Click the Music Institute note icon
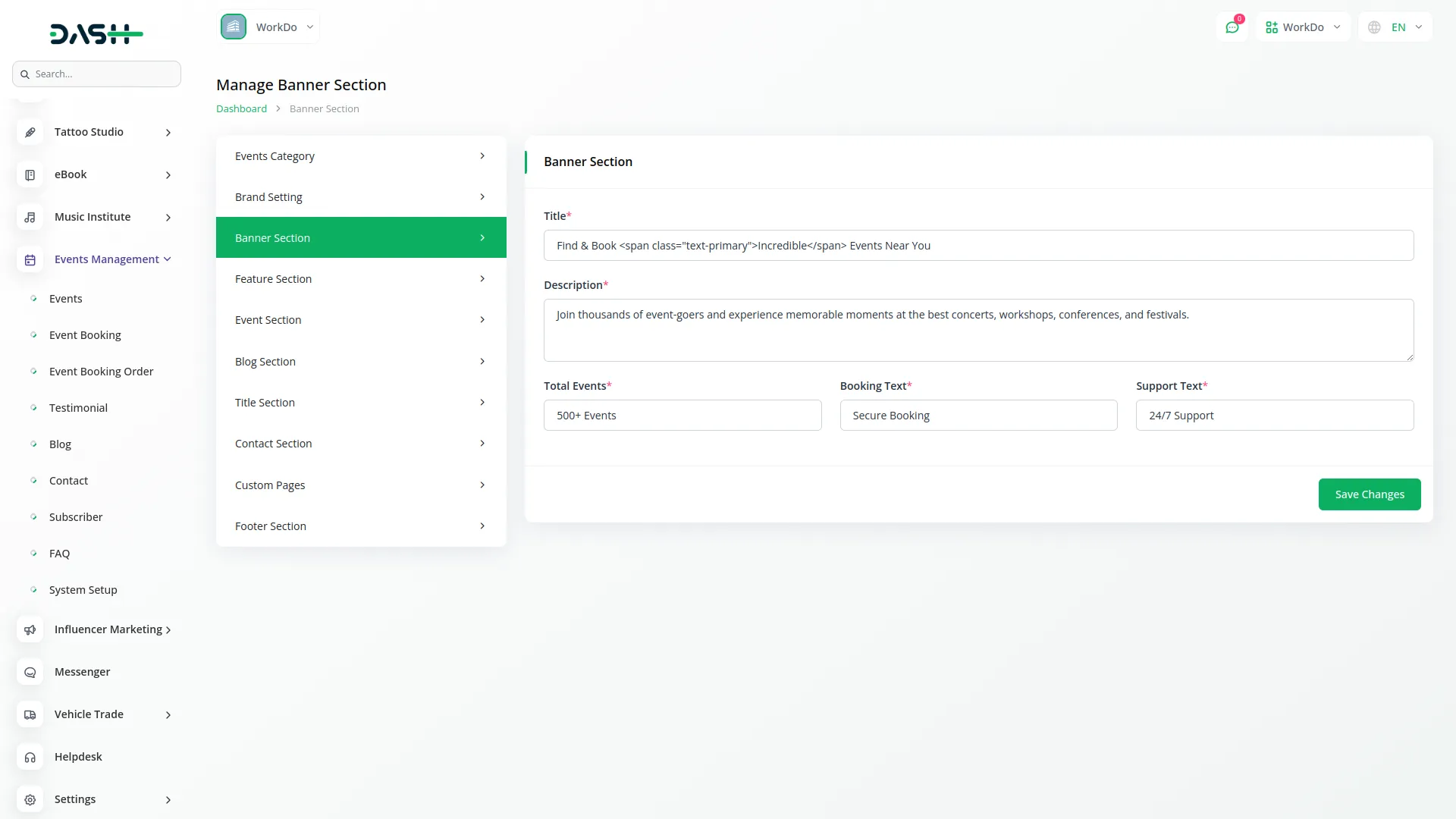Image resolution: width=1456 pixels, height=819 pixels. [30, 217]
